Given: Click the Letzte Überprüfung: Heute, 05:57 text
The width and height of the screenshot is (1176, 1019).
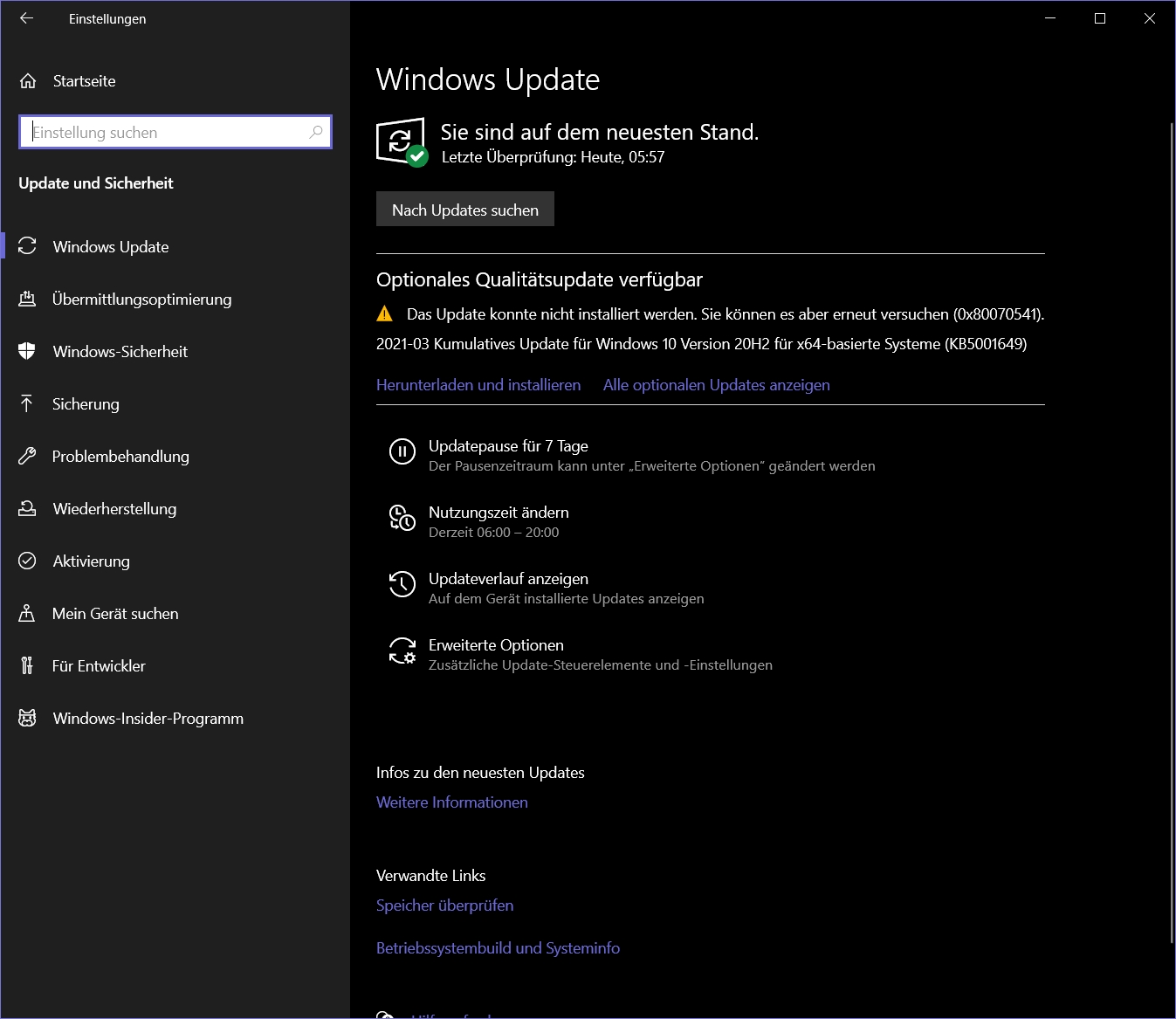Looking at the screenshot, I should tap(554, 157).
